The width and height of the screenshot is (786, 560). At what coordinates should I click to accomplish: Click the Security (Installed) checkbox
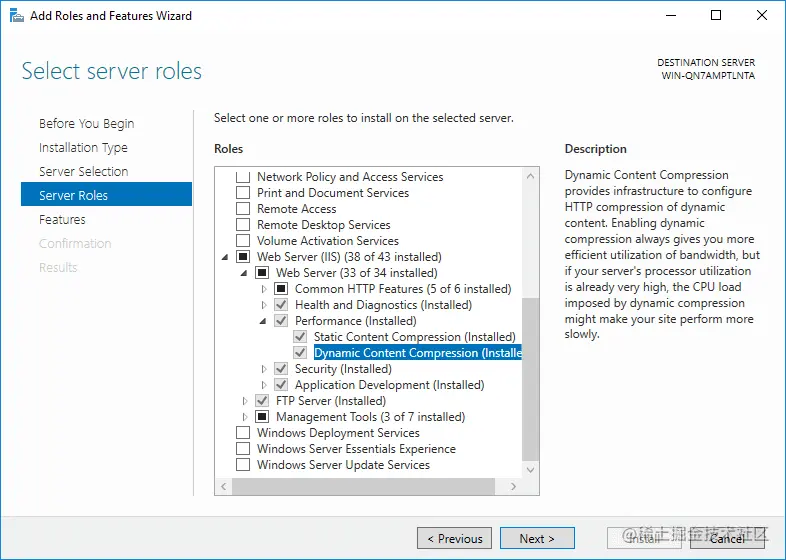[281, 369]
